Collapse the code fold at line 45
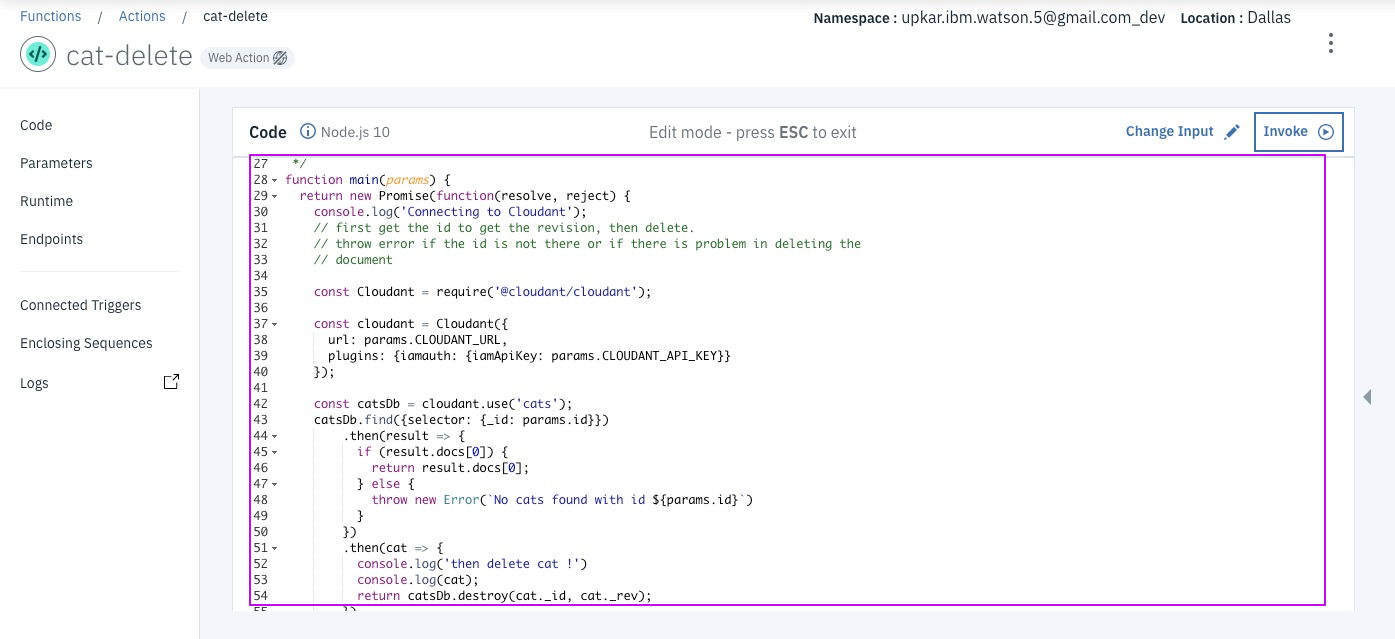Viewport: 1395px width, 639px height. 274,452
